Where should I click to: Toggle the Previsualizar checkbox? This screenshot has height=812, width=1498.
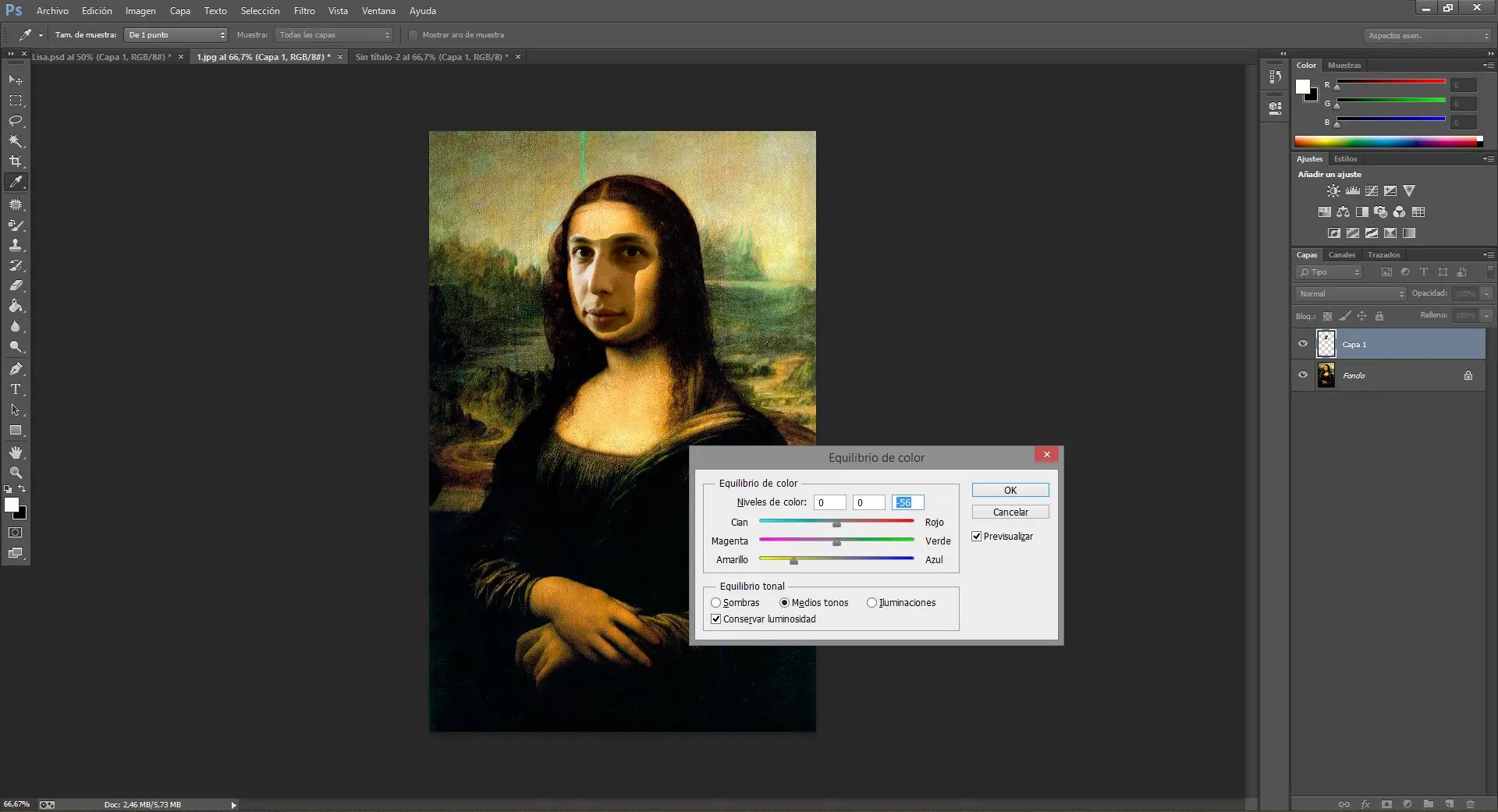coord(976,537)
